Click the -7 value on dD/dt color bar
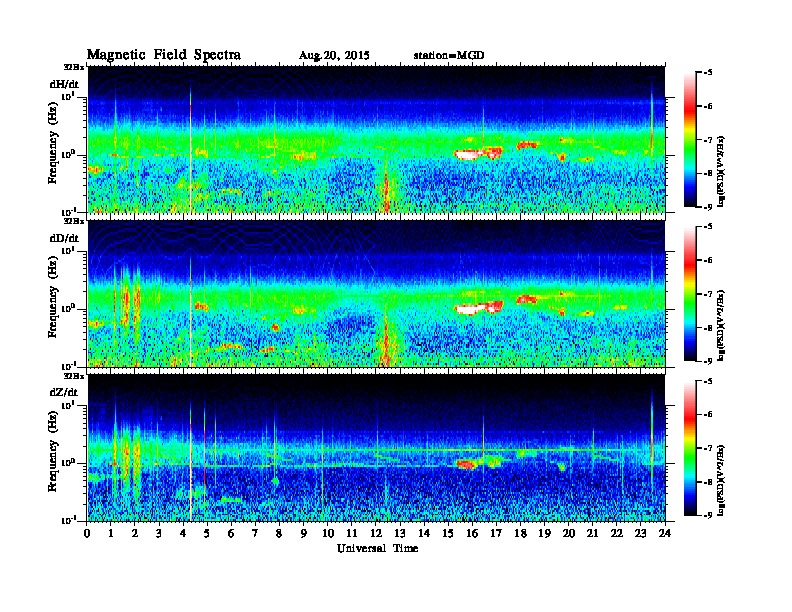This screenshot has width=792, height=612. (x=708, y=294)
